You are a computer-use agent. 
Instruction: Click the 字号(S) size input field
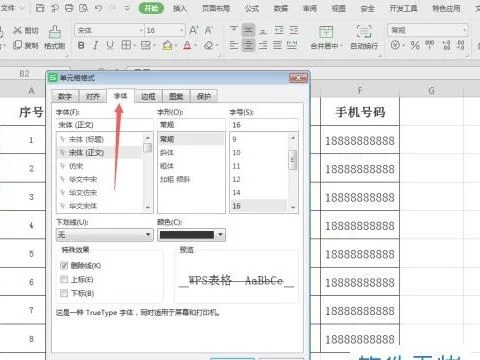pyautogui.click(x=264, y=125)
